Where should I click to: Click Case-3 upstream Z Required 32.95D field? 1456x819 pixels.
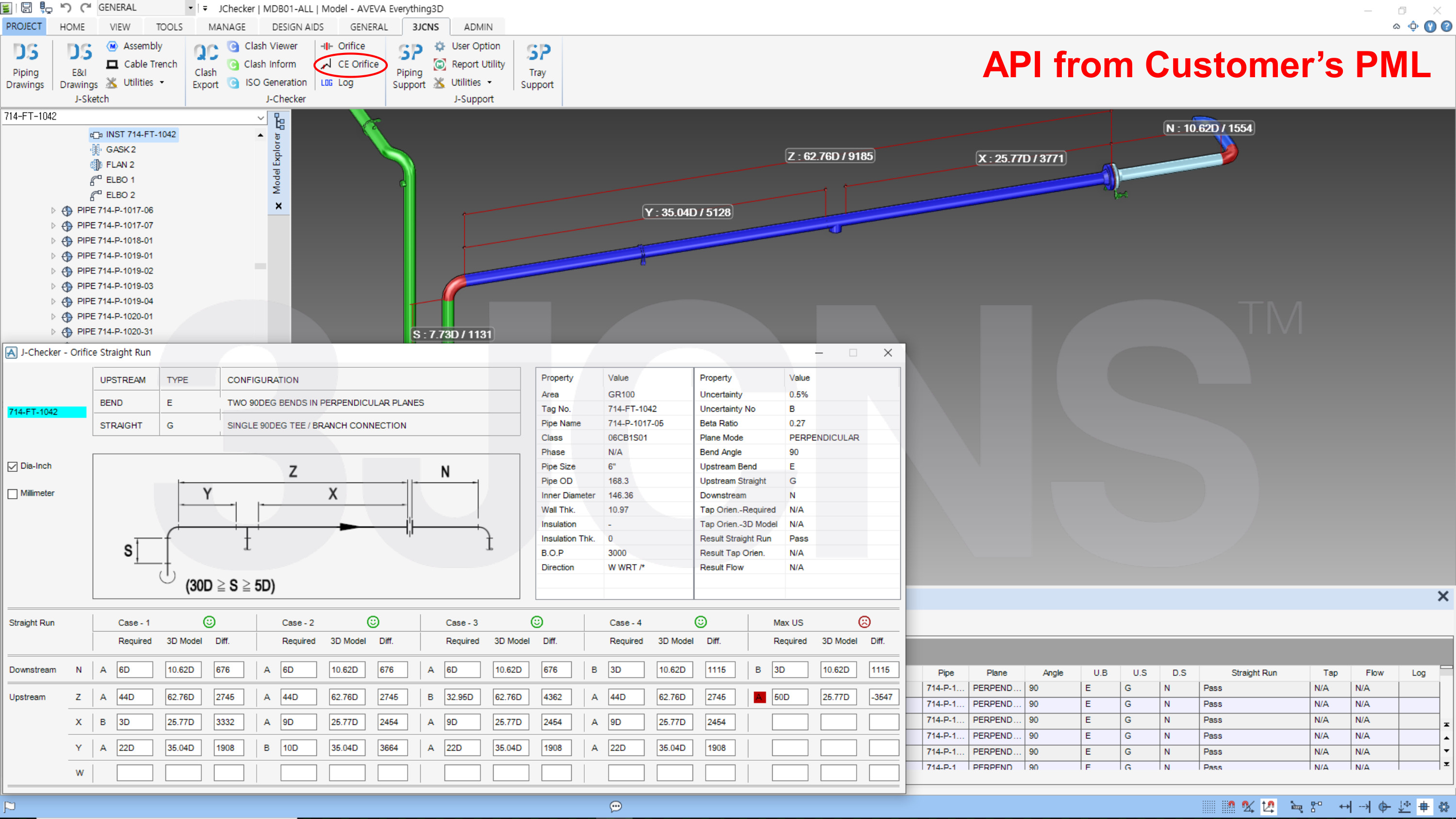[x=462, y=698]
